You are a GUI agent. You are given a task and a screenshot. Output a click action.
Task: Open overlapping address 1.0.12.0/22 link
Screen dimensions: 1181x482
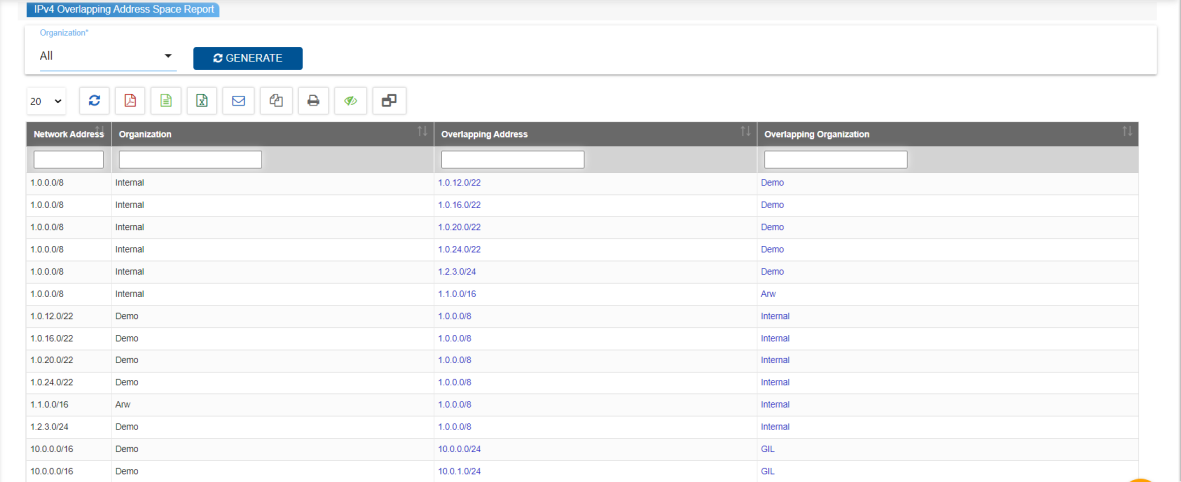459,183
